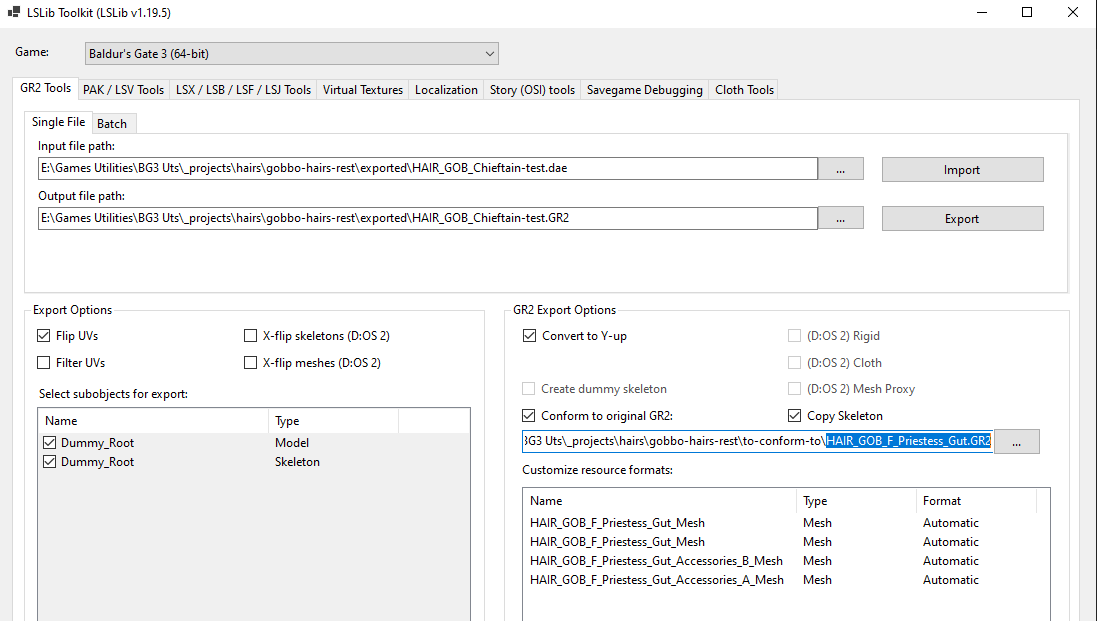
Task: Select HAIR_GOB_F_Priestess_Gut_Accessories_A_Mesh row
Action: coord(656,580)
